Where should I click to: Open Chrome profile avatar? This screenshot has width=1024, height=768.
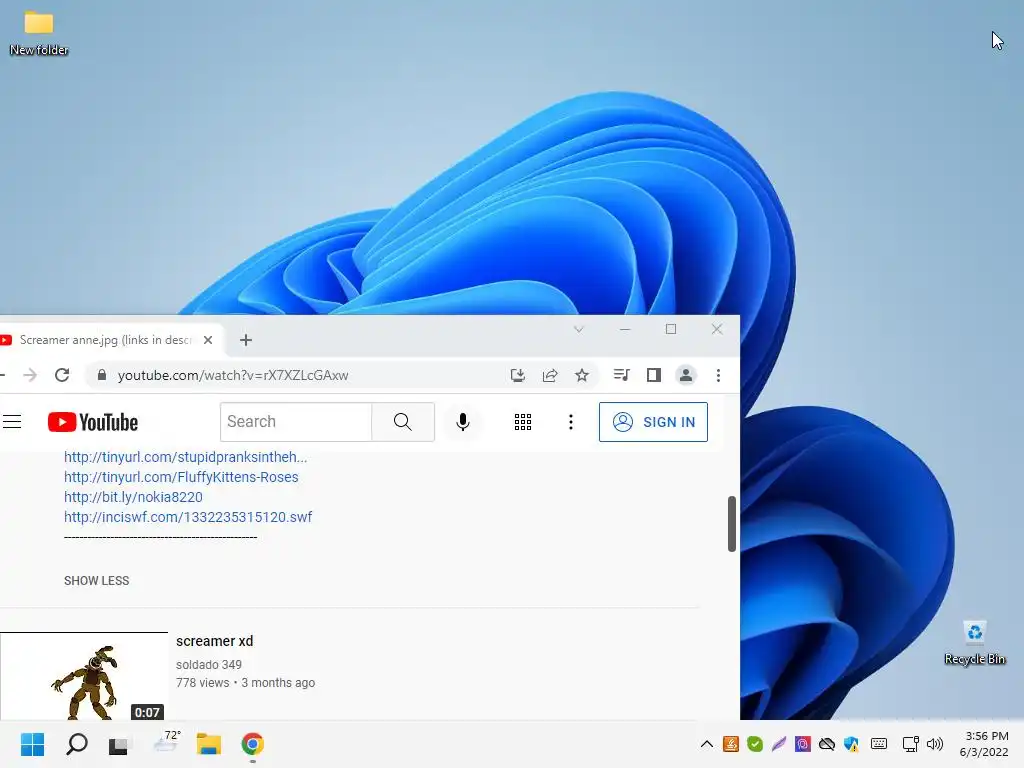(686, 375)
